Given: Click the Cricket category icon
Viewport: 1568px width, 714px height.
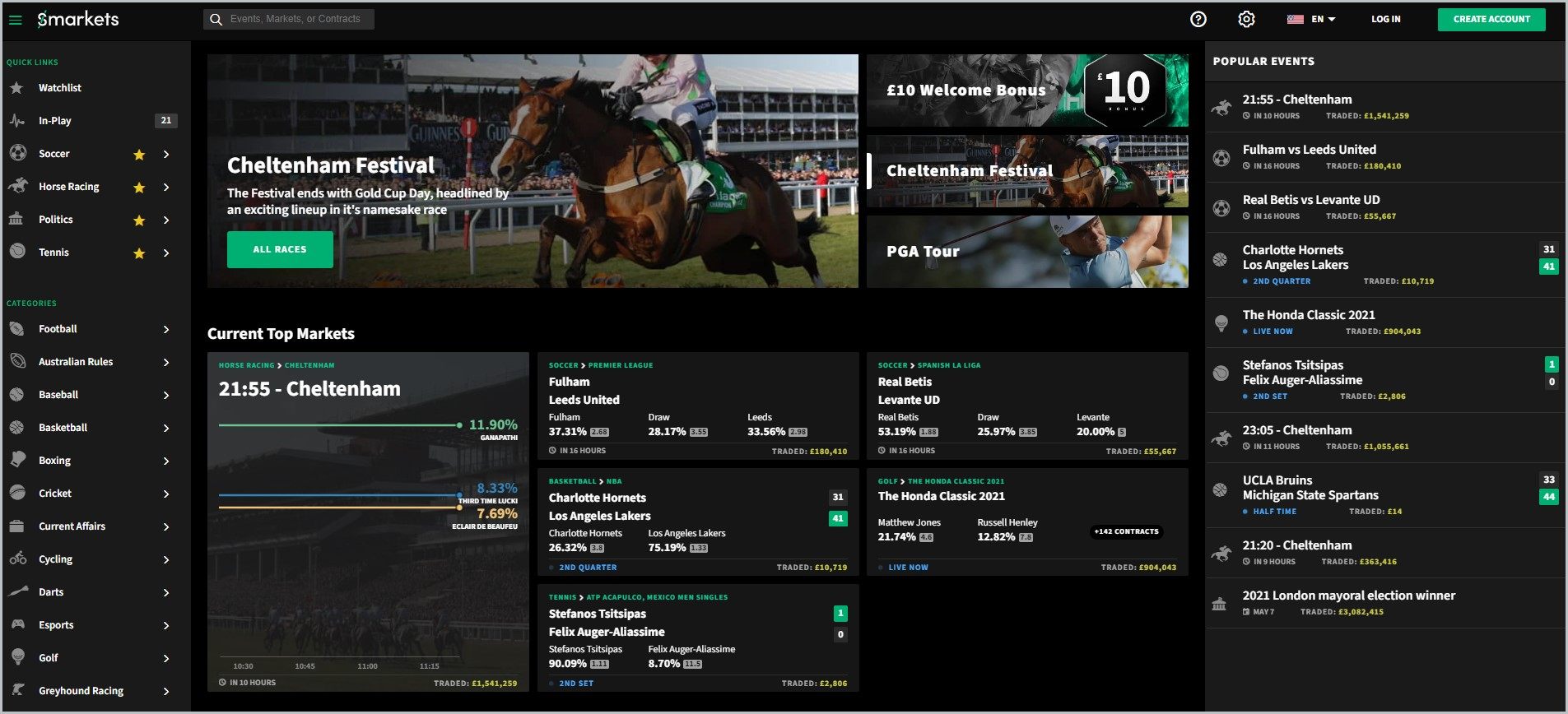Looking at the screenshot, I should [x=17, y=493].
